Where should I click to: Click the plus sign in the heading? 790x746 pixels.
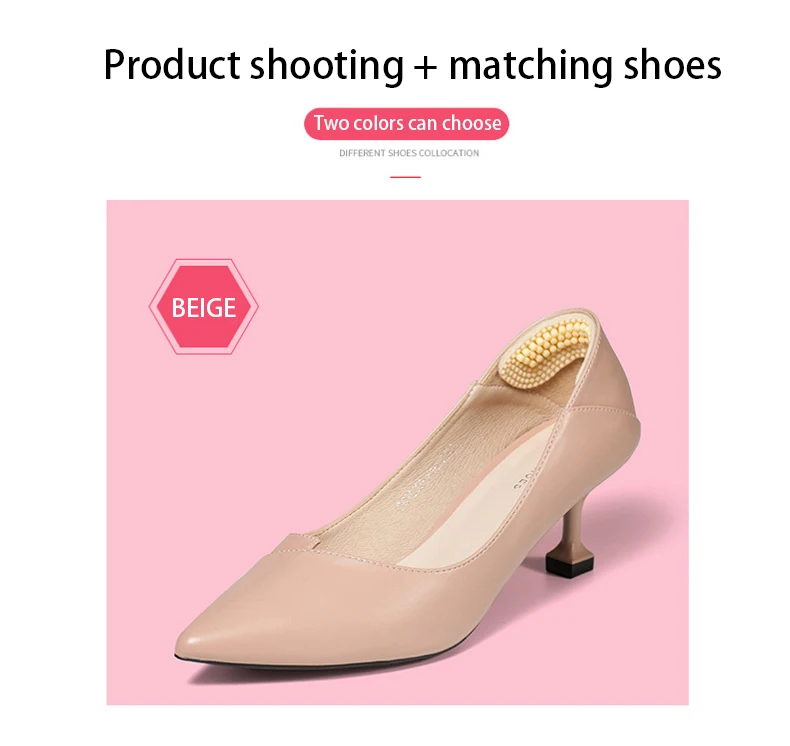pos(426,67)
